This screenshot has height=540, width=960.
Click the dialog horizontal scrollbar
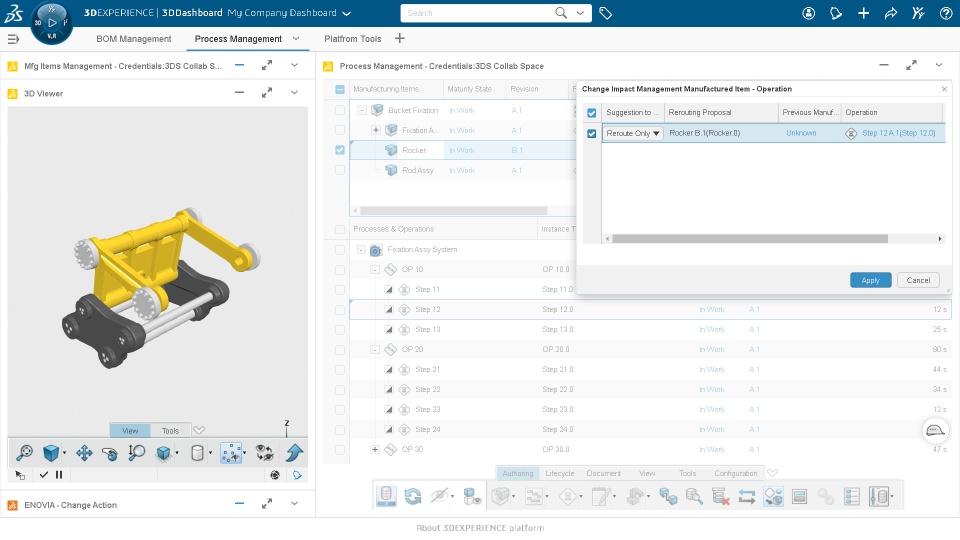(x=750, y=239)
